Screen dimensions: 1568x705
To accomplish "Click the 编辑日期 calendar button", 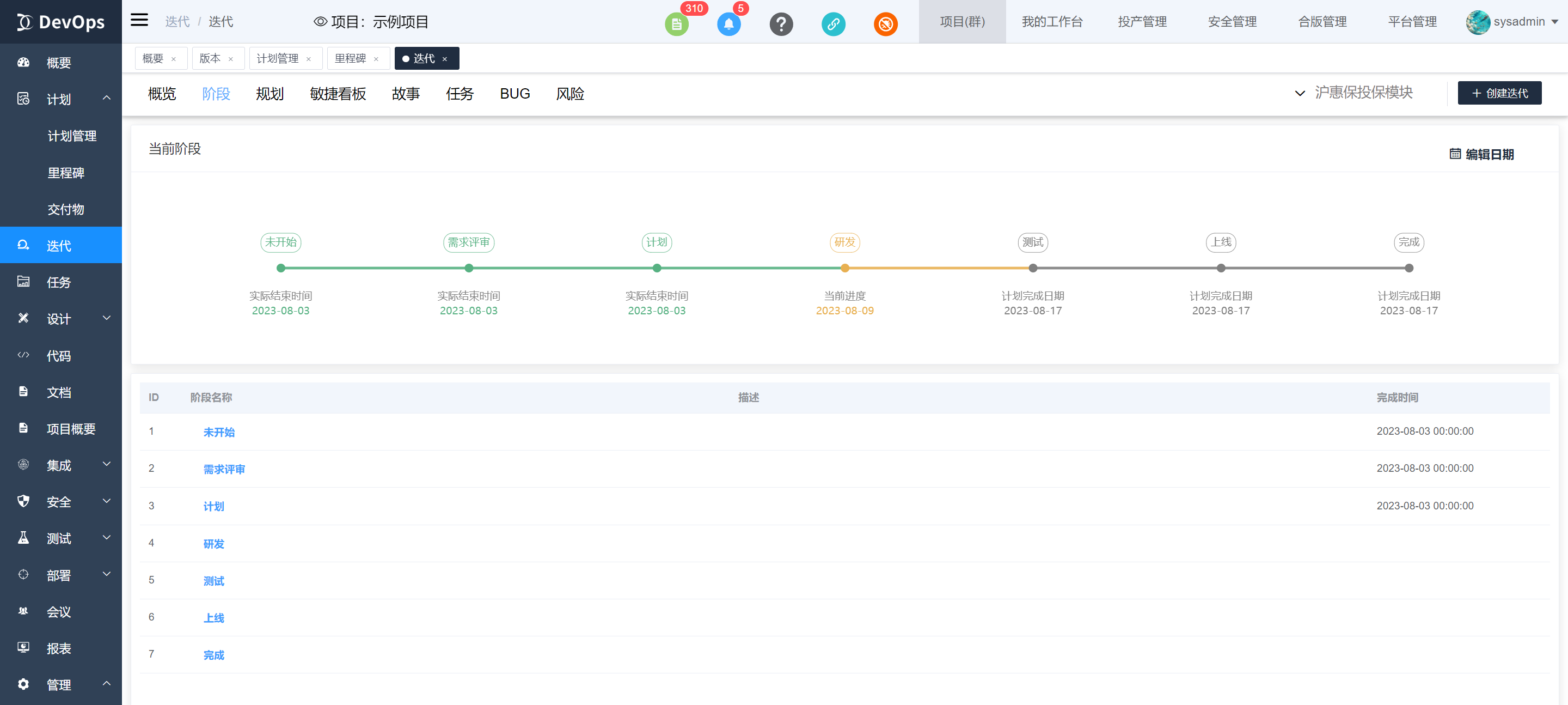I will click(x=1481, y=154).
